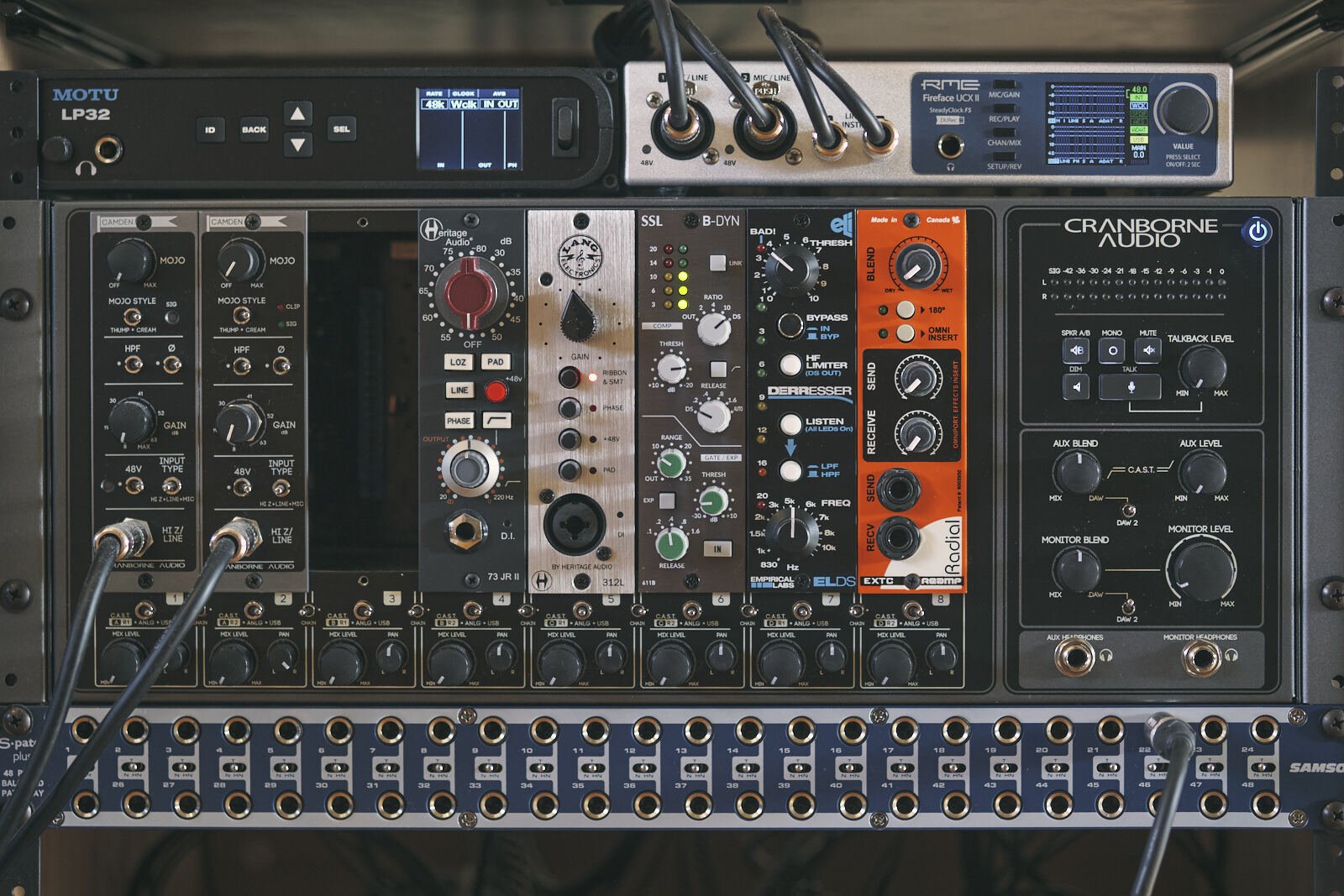Viewport: 1344px width, 896px height.
Task: Flip the C.A.S.T. source switch for slot 6
Action: coord(691,610)
